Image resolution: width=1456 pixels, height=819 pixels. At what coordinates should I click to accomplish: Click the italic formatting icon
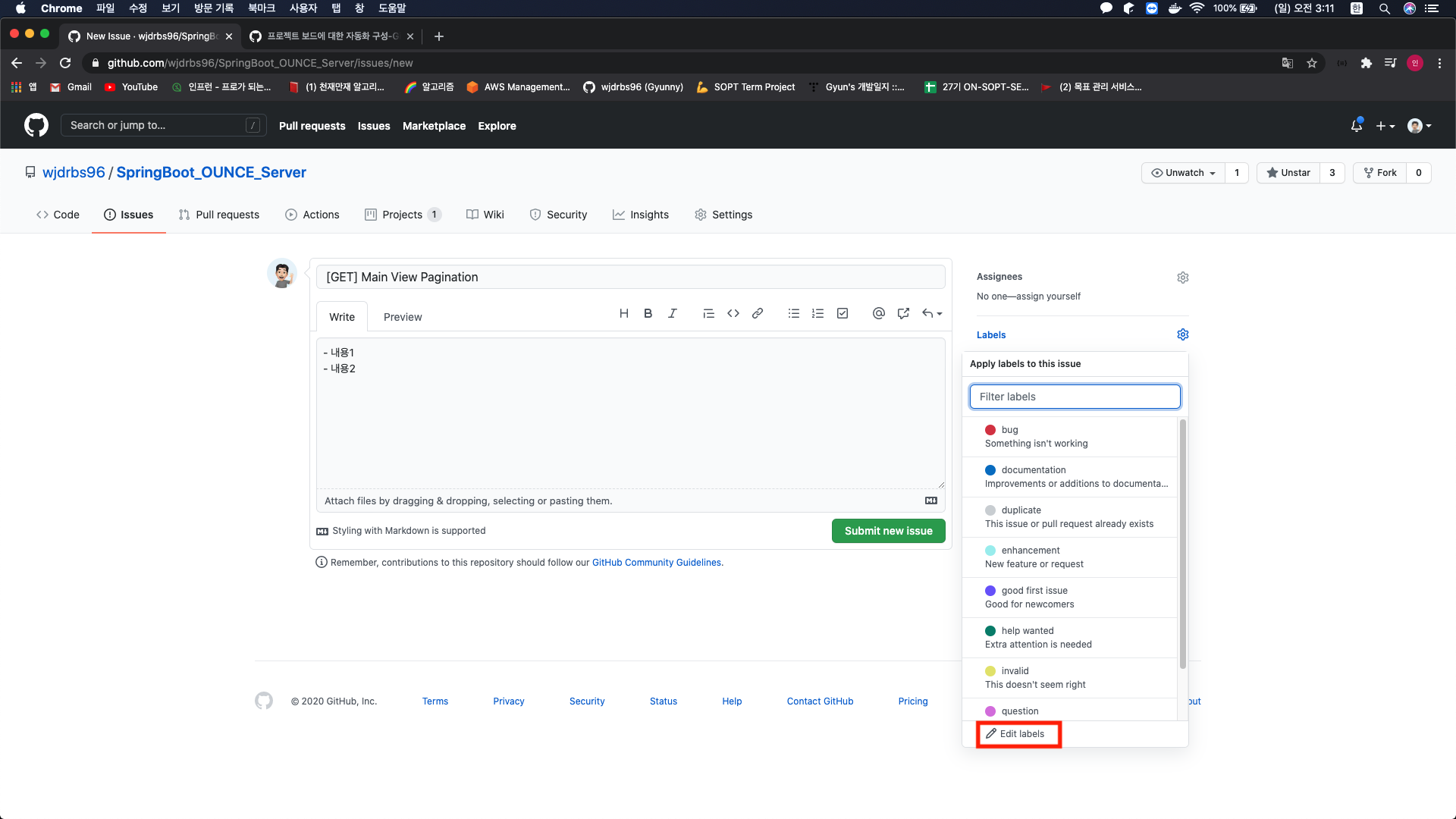pyautogui.click(x=672, y=313)
